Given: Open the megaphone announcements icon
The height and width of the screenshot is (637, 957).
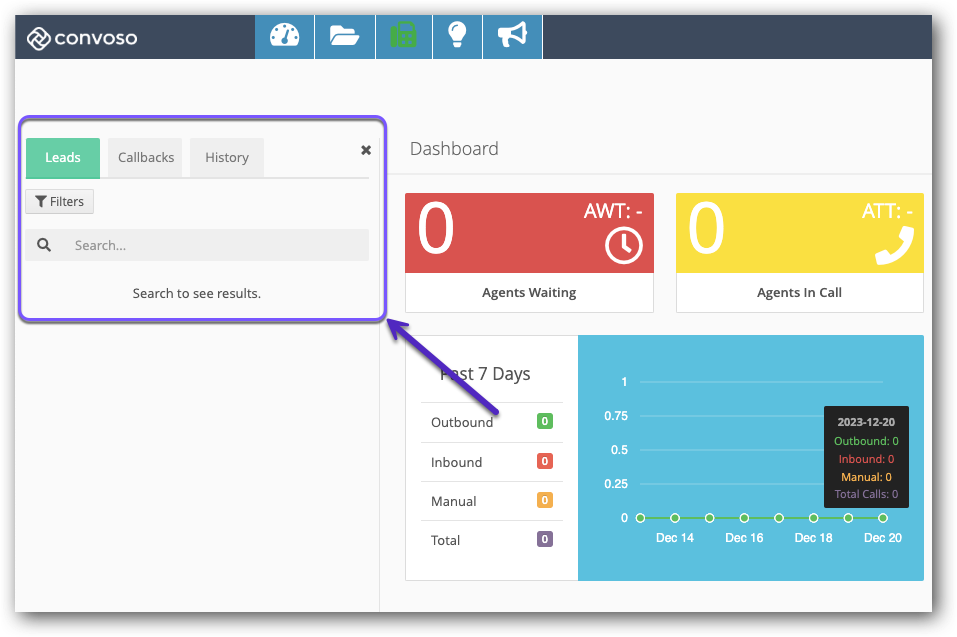Looking at the screenshot, I should pos(512,37).
